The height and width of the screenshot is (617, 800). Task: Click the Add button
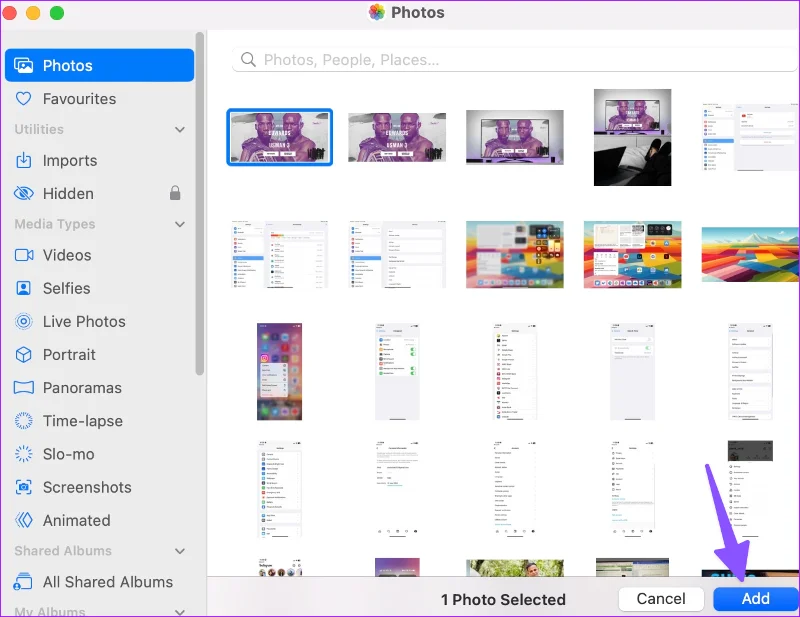pyautogui.click(x=756, y=599)
